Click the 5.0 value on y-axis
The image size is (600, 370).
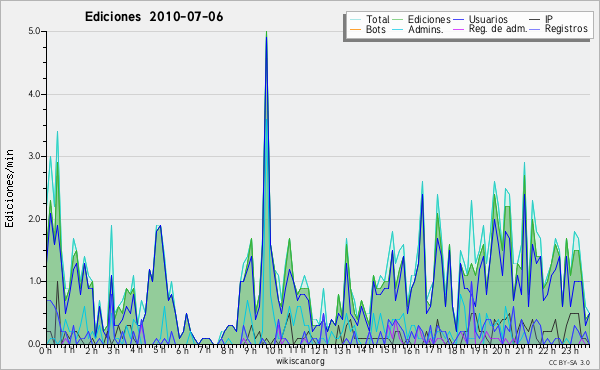[x=34, y=31]
